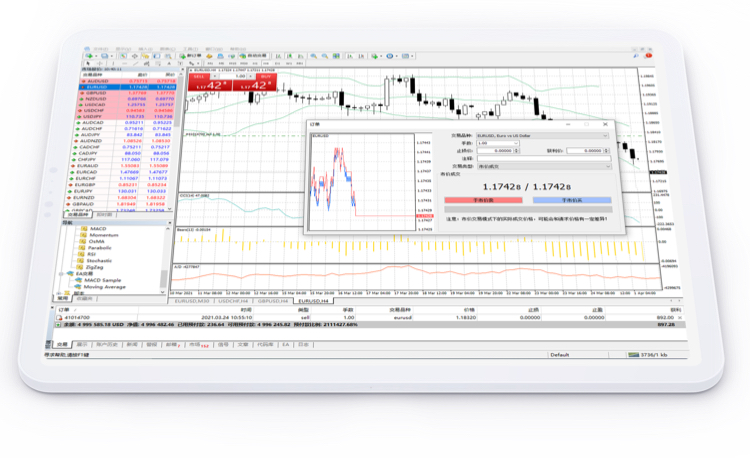Click the Zoom Out magnifier icon
Viewport: 750px width, 458px height.
[325, 56]
